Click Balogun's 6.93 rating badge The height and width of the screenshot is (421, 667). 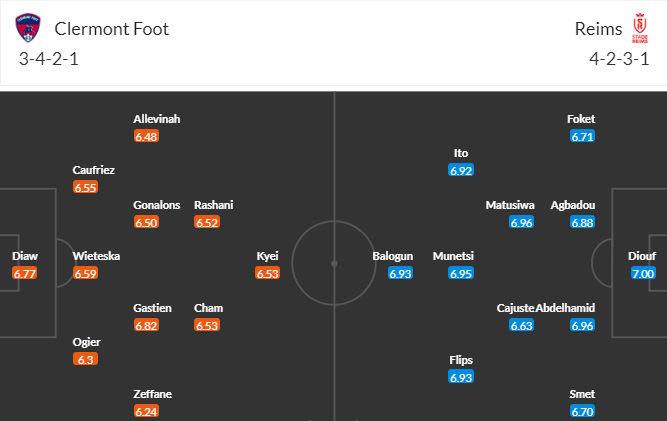400,273
